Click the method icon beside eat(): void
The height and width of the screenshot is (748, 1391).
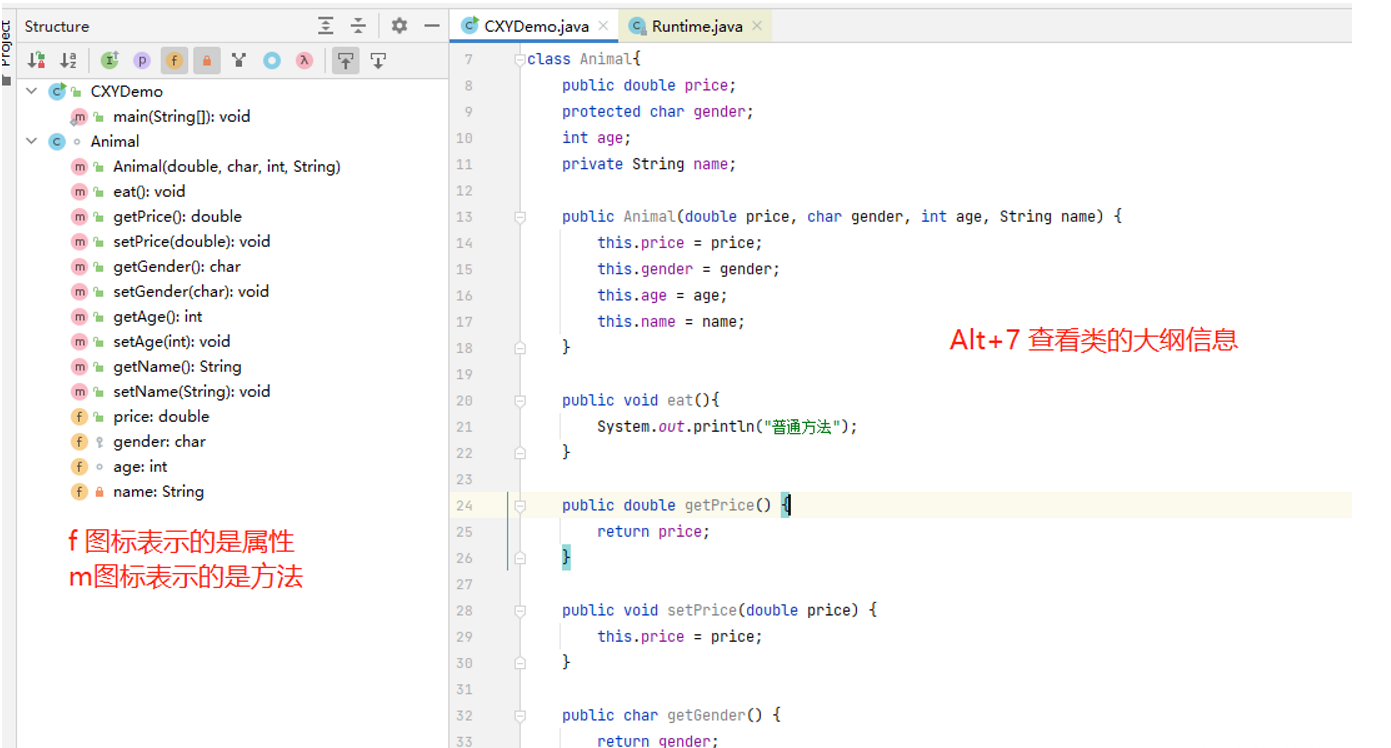79,192
